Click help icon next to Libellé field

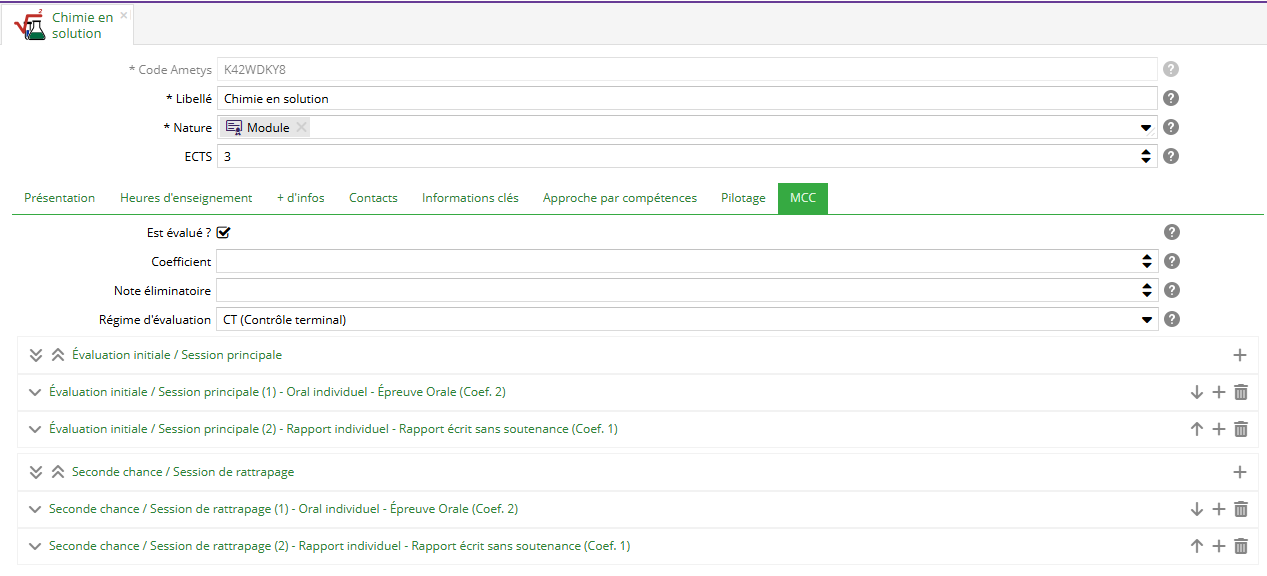click(1171, 98)
